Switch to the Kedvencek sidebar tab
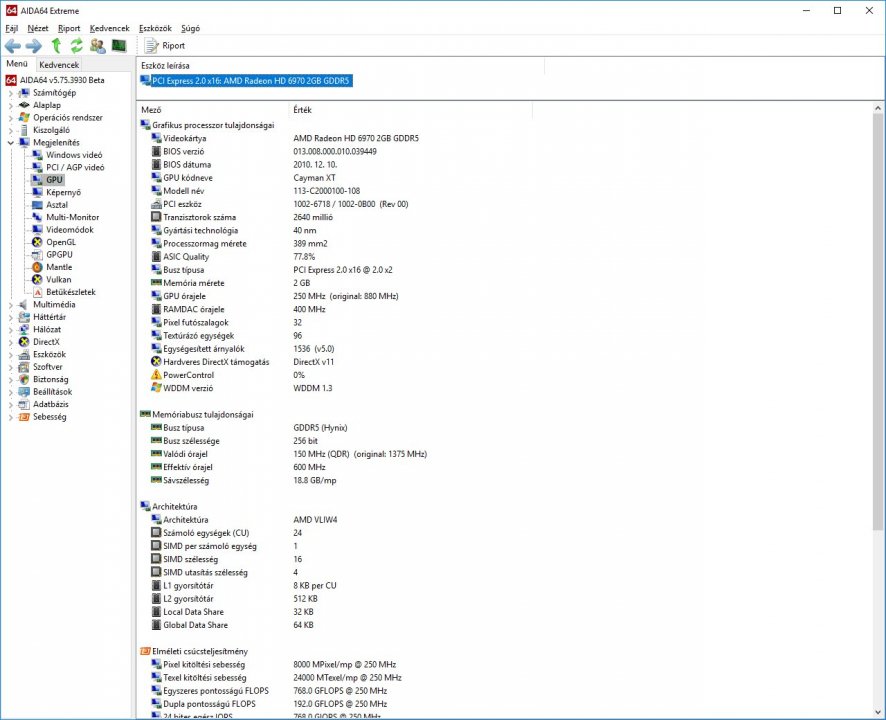 (59, 65)
